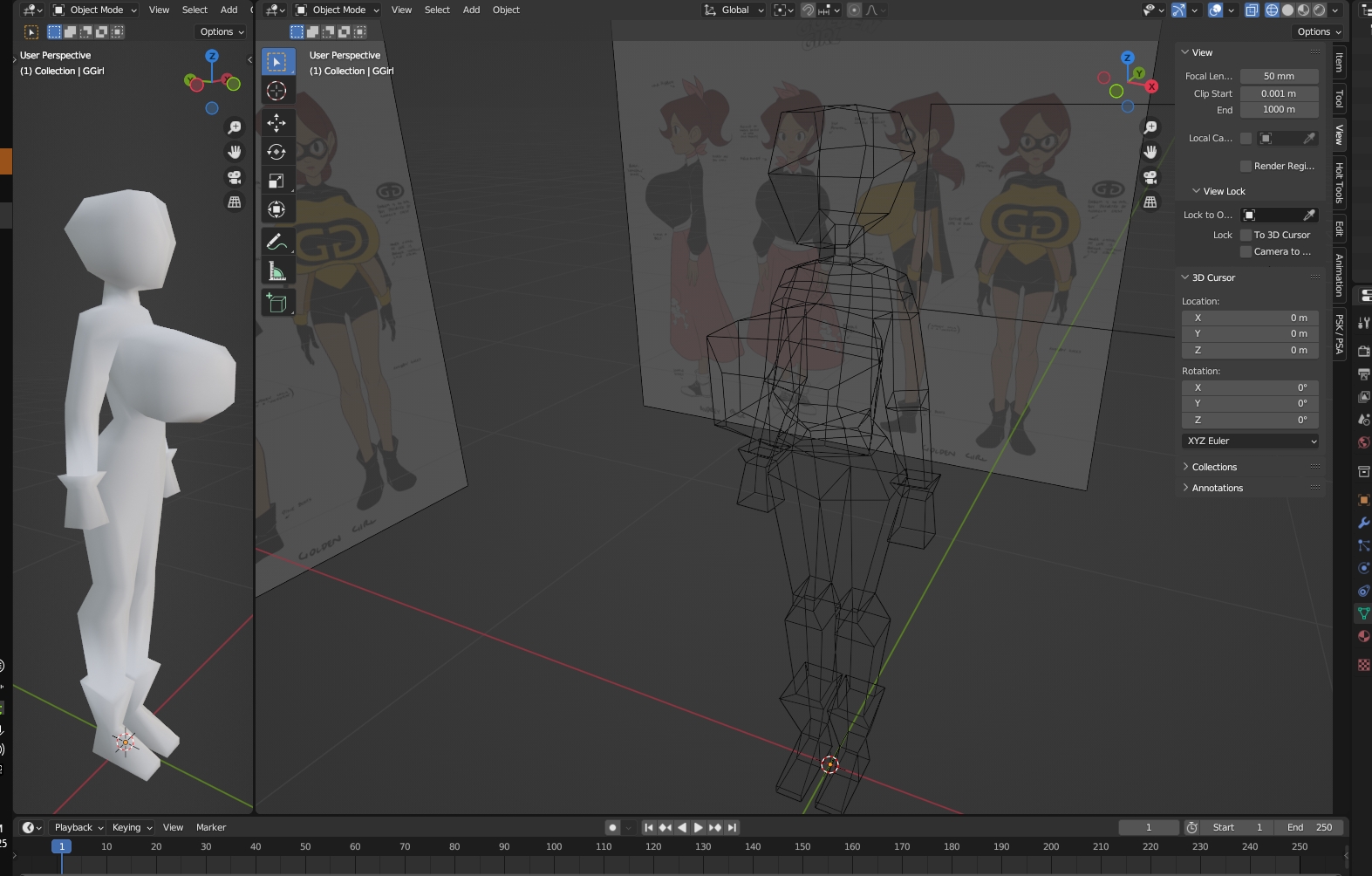
Task: Select the Add Cube tool
Action: (x=276, y=303)
